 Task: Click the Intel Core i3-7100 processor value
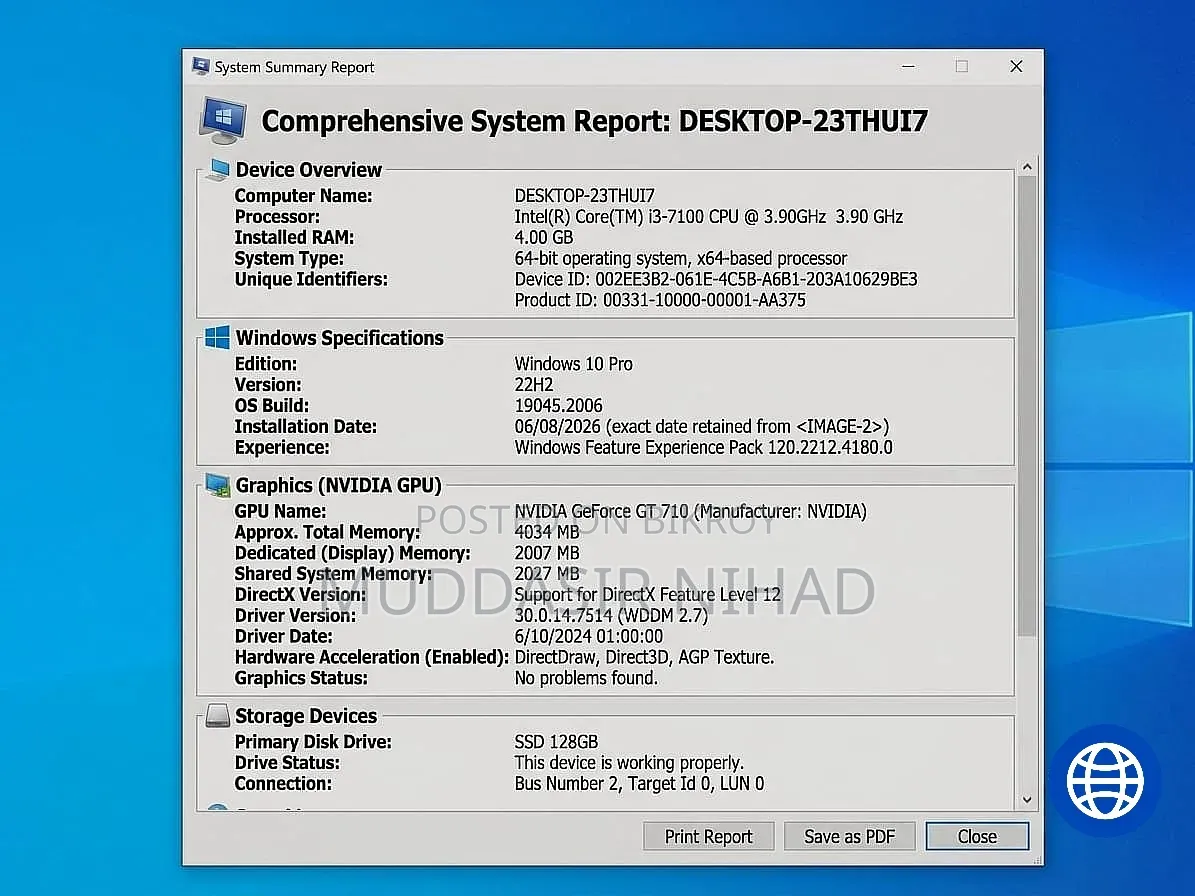pyautogui.click(x=709, y=216)
